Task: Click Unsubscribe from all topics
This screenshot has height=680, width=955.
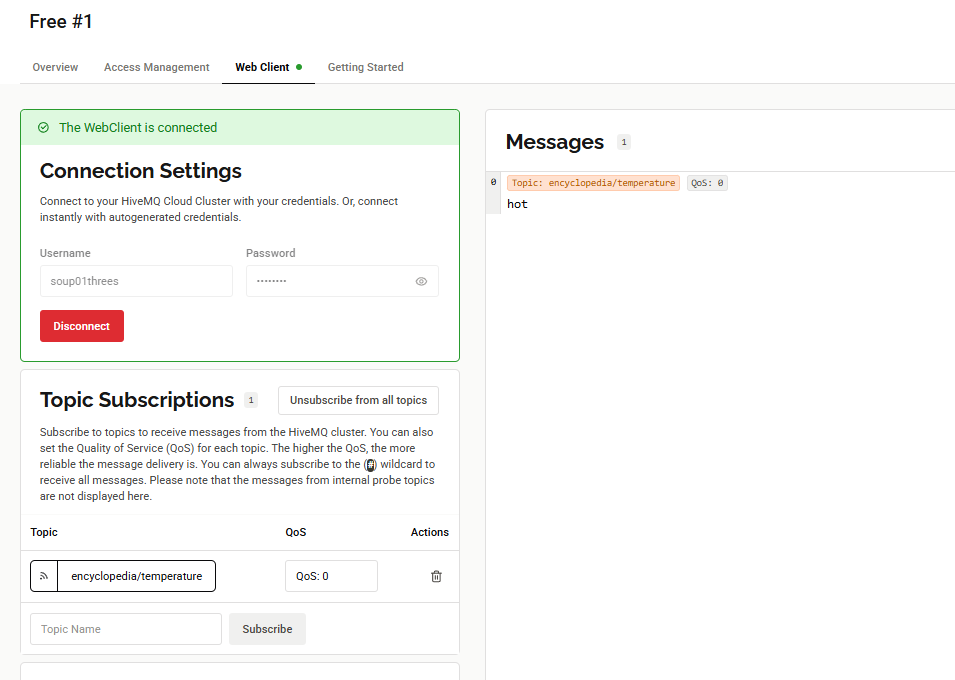Action: 358,400
